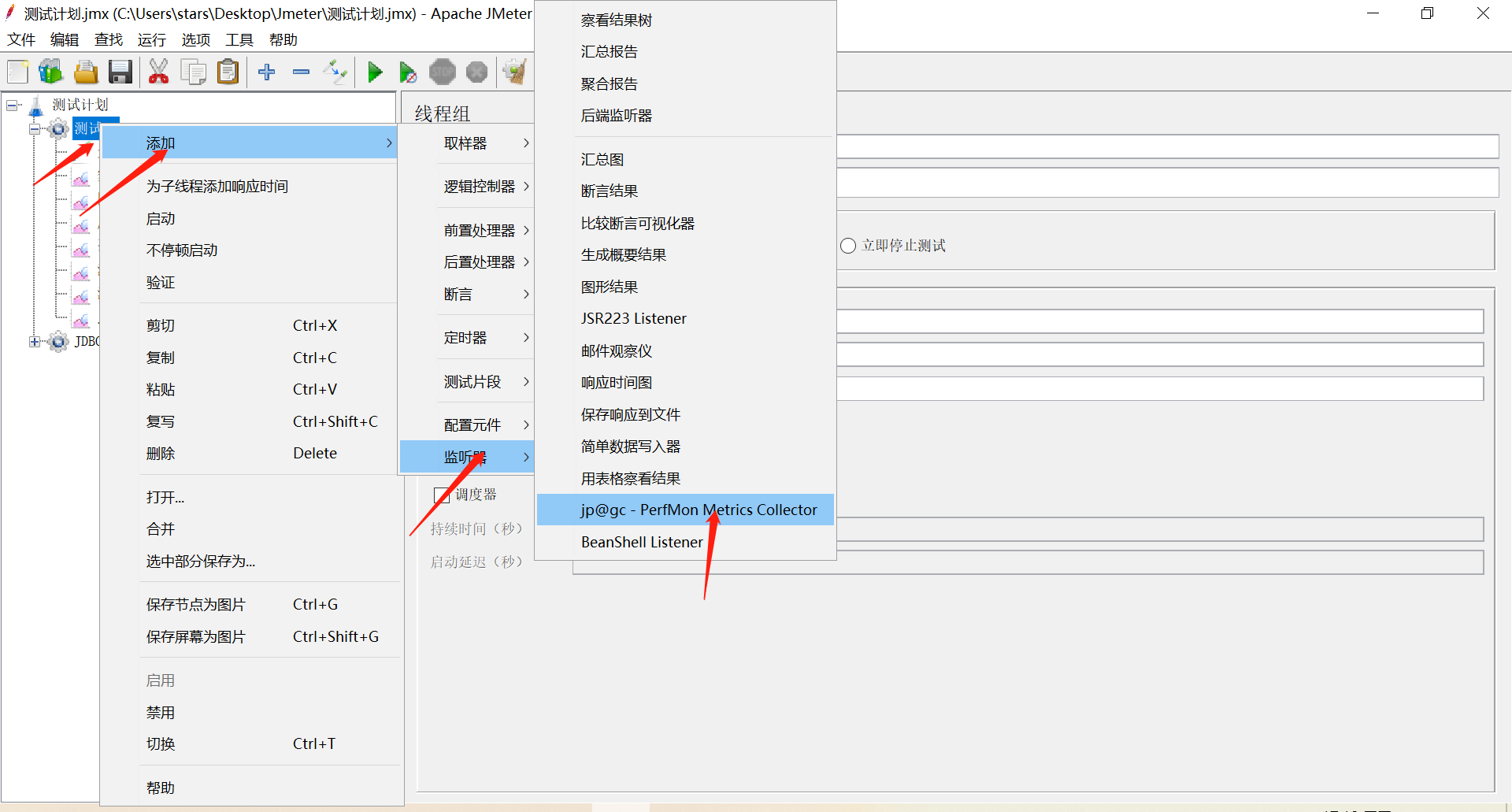
Task: Open templates via the teapot icon
Action: [x=50, y=72]
